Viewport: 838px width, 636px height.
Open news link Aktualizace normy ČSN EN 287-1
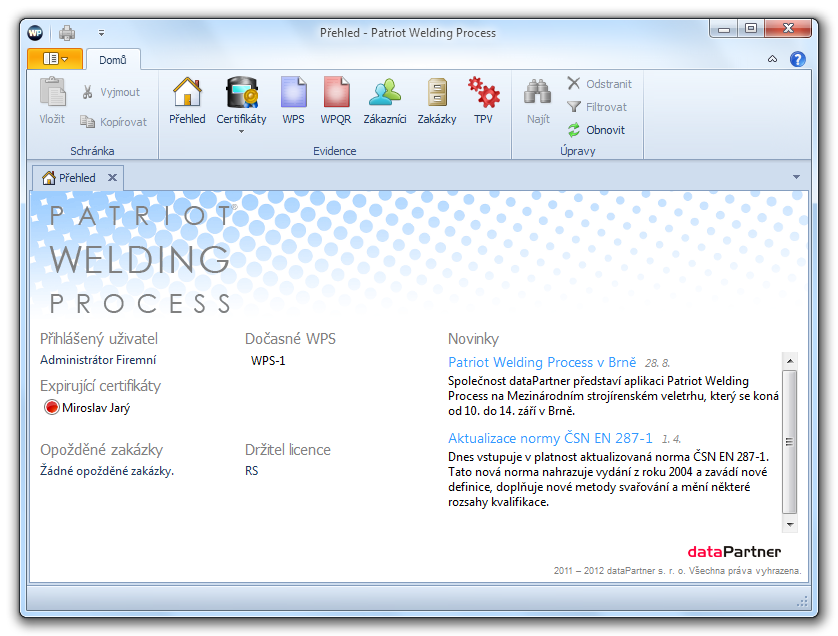tap(550, 438)
